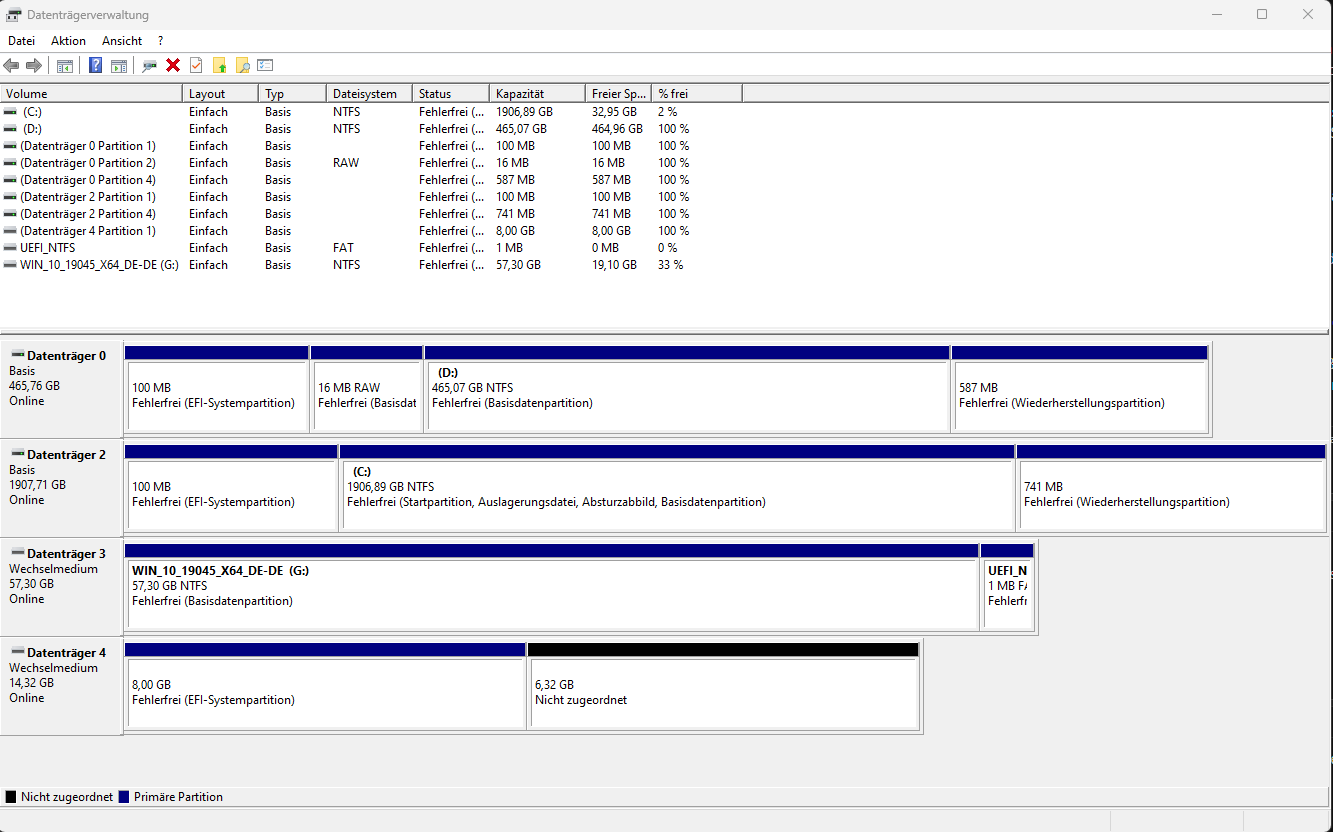The image size is (1333, 832).
Task: Click the 32,95 GB free space cell
Action: click(x=614, y=112)
